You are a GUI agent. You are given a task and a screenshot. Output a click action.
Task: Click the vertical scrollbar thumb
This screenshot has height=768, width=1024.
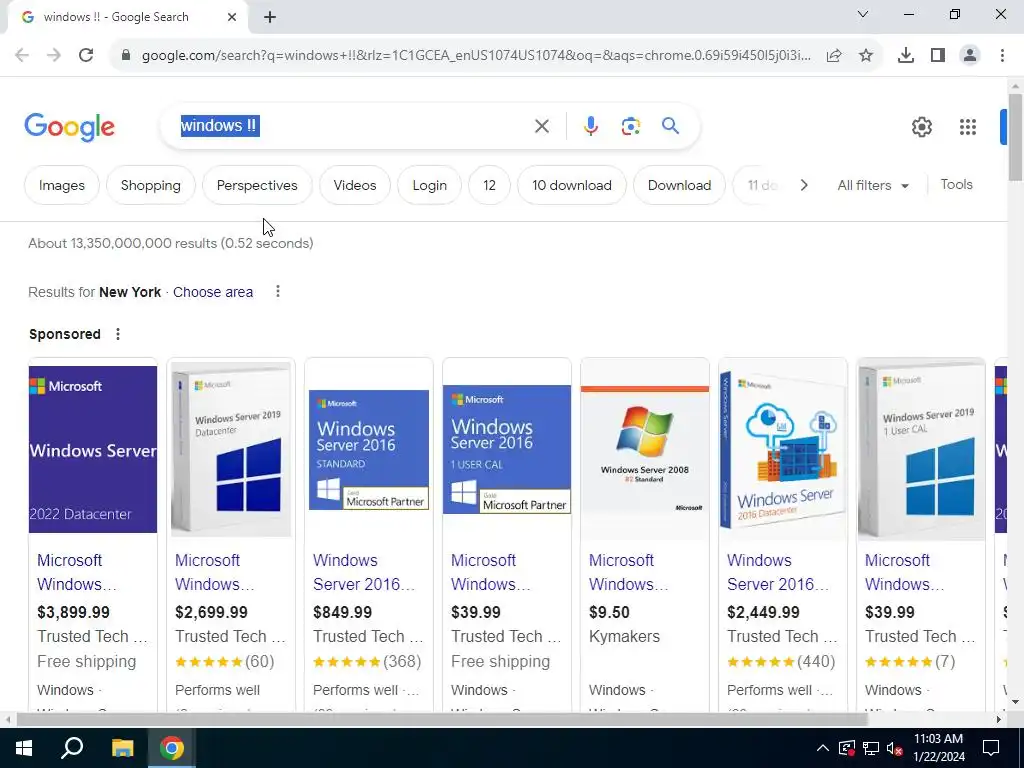pyautogui.click(x=1015, y=137)
